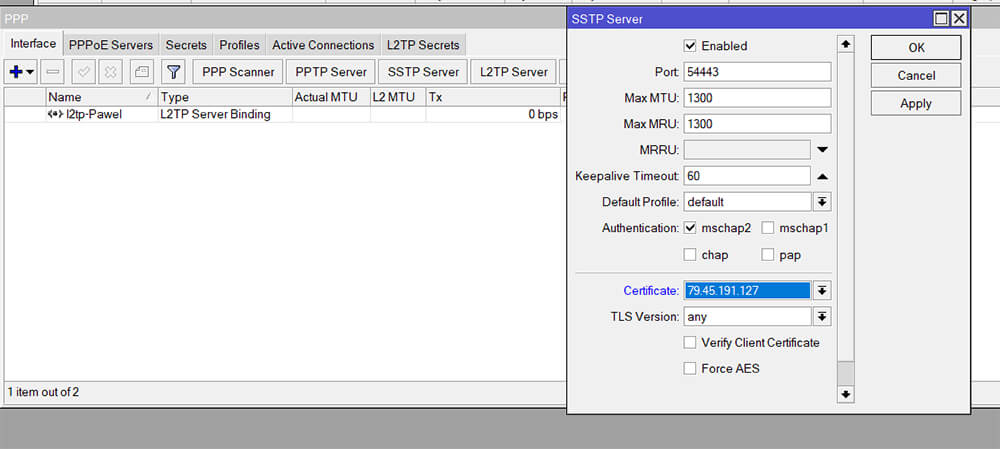This screenshot has height=449, width=1000.
Task: Click the Cancel button
Action: [x=916, y=76]
